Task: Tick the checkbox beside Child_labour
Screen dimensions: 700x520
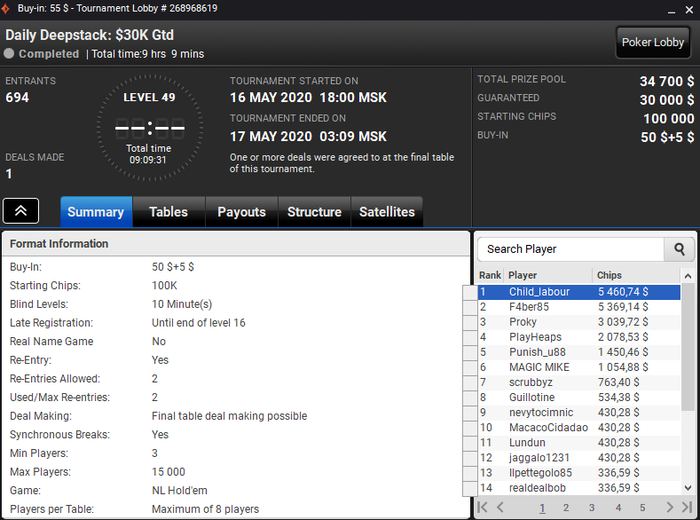Action: (x=470, y=292)
